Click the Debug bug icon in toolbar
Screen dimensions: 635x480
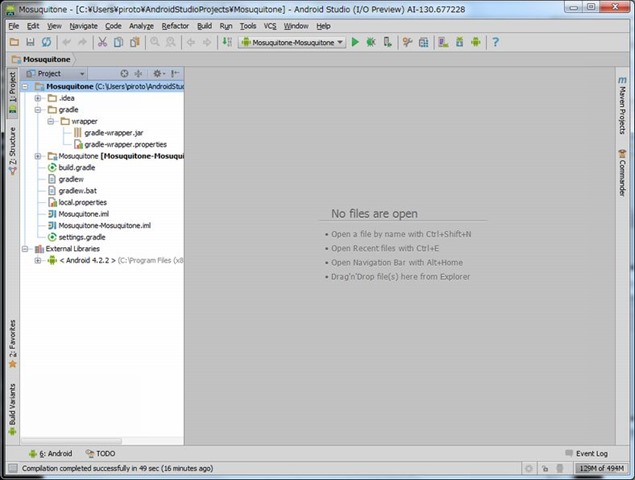pos(371,42)
